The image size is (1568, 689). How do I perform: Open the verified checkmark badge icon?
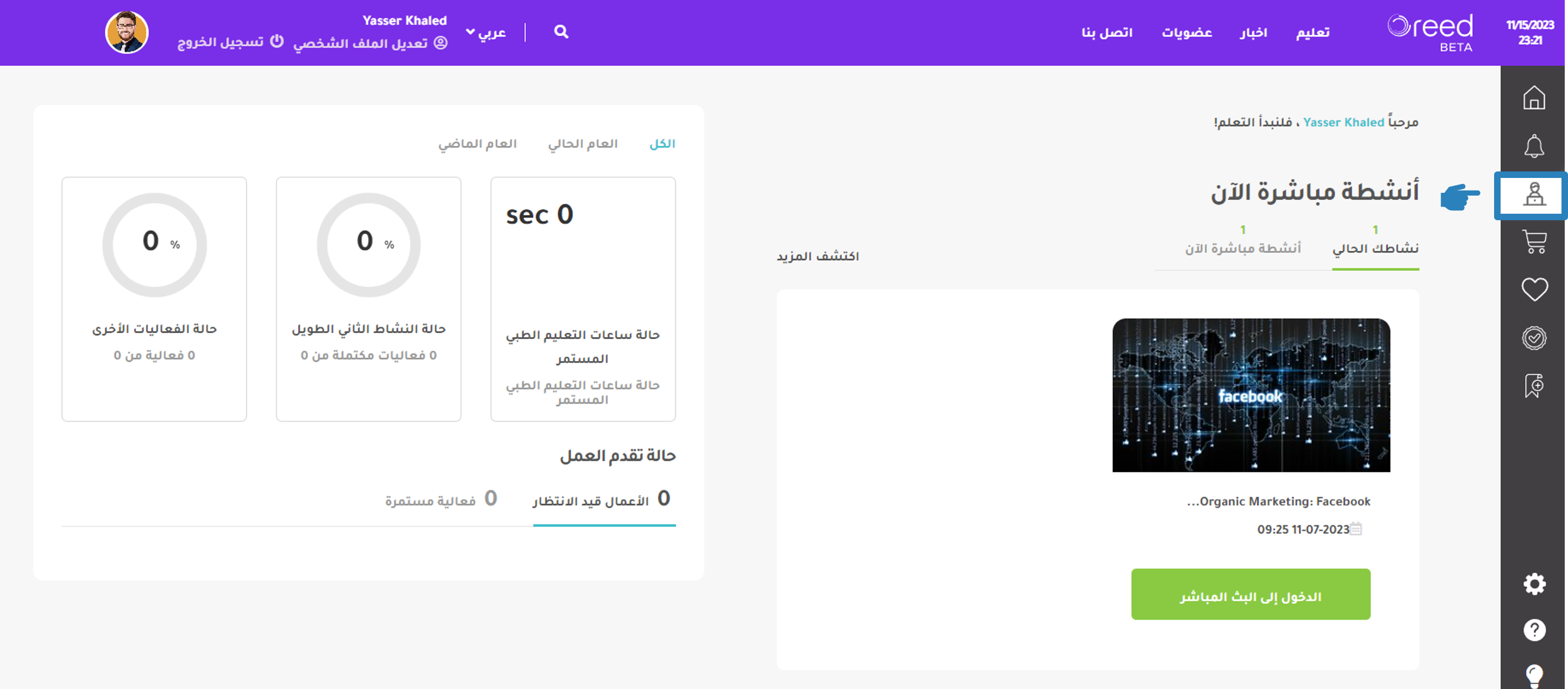pyautogui.click(x=1534, y=337)
